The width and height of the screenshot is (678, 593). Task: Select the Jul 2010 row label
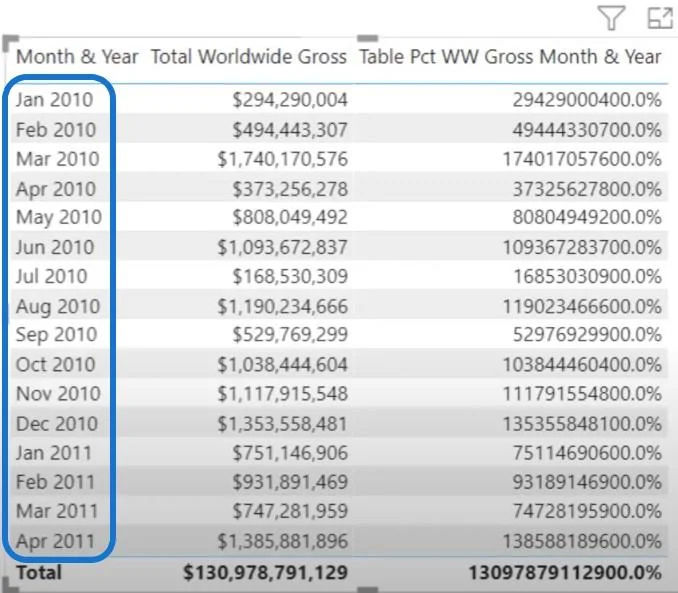(x=52, y=276)
